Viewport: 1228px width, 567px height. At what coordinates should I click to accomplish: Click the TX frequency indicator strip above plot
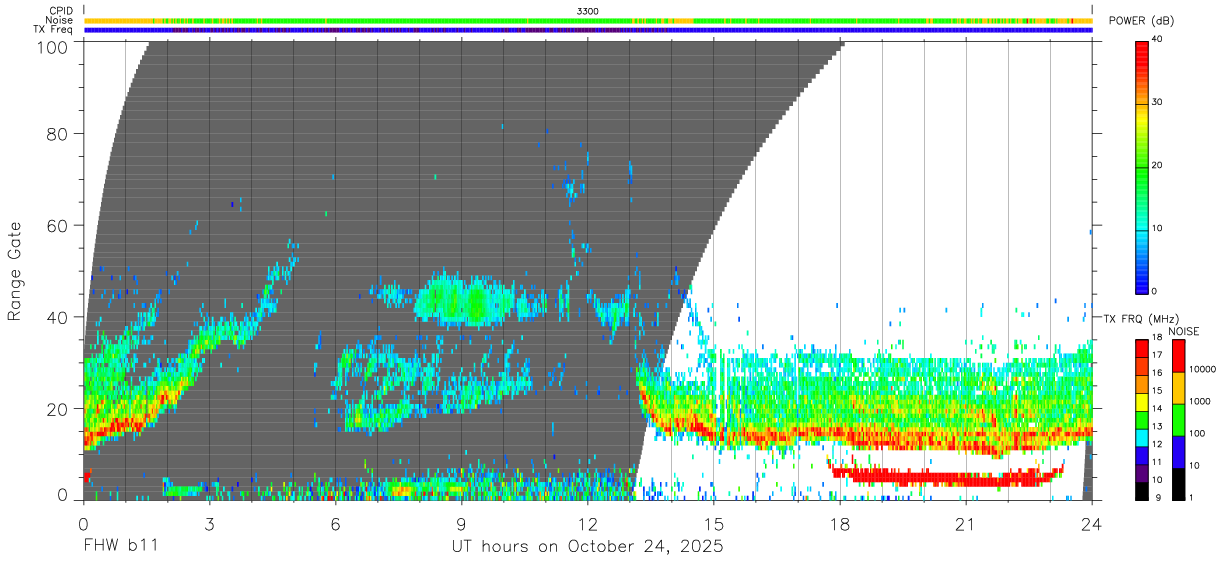(x=588, y=30)
